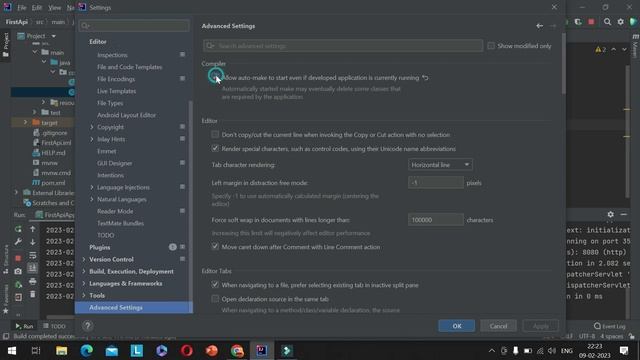640x360 pixels.
Task: Expand Build, Execution, Deployment settings
Action: point(84,271)
